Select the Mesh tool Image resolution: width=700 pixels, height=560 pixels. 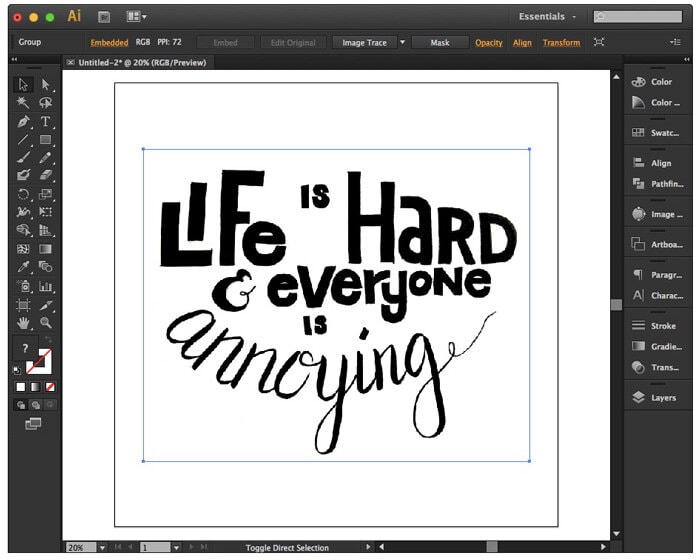pyautogui.click(x=23, y=249)
